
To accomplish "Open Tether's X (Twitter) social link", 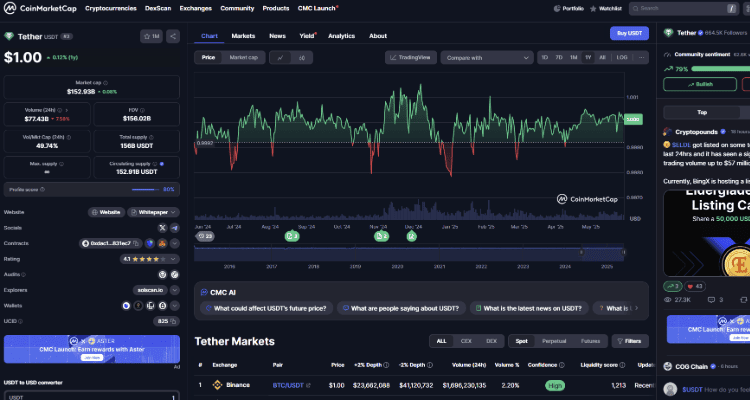I will 163,228.
